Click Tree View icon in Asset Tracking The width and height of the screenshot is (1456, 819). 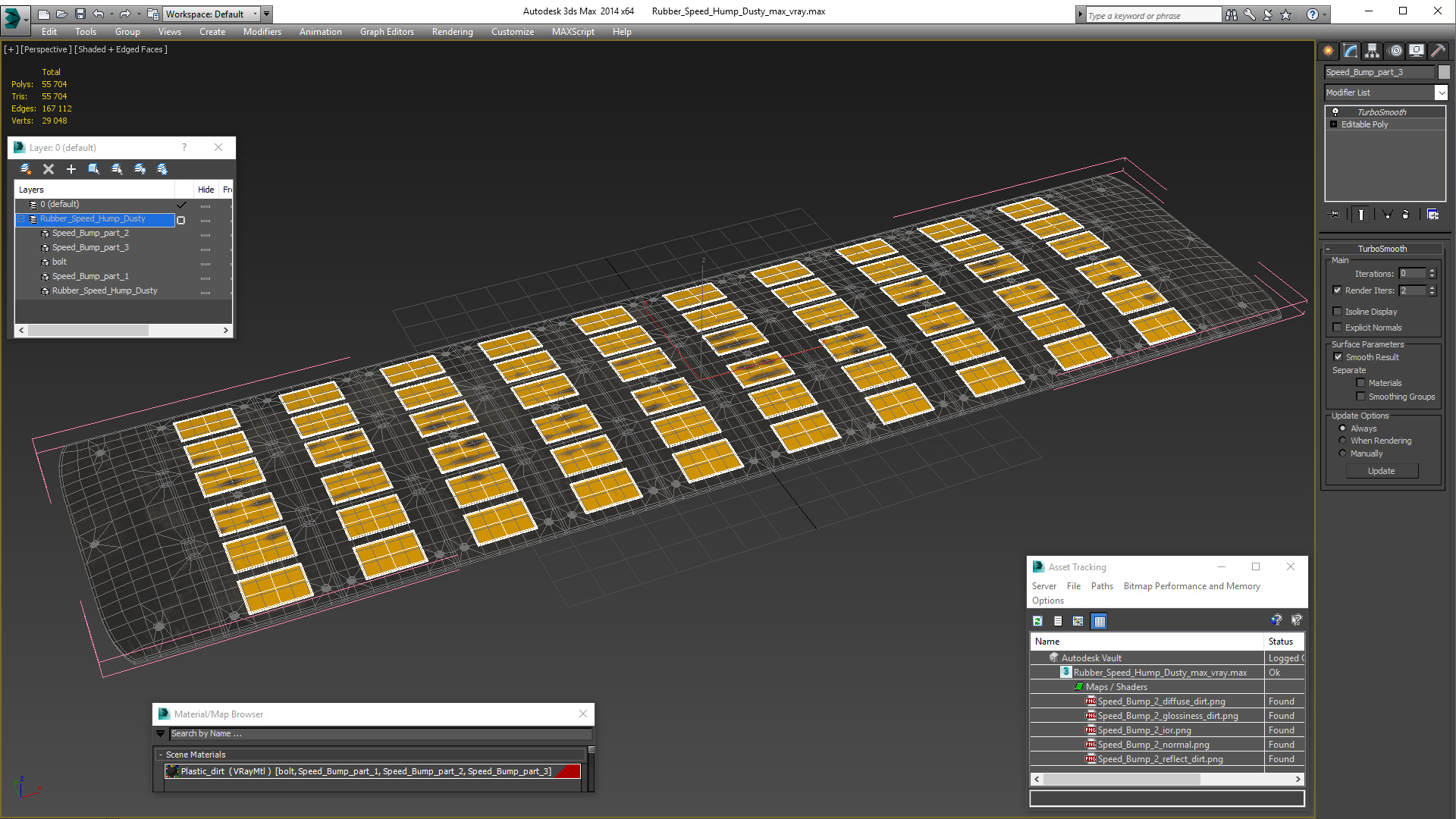1078,621
